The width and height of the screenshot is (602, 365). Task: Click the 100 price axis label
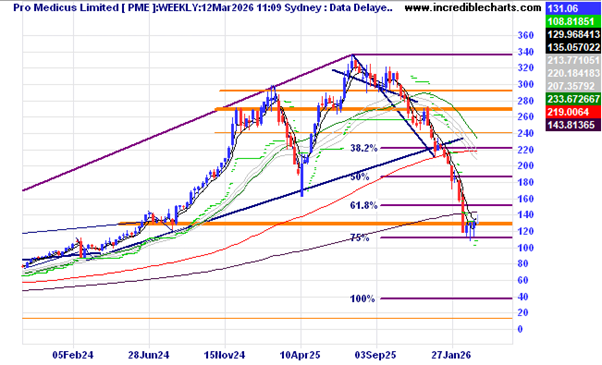[x=526, y=248]
